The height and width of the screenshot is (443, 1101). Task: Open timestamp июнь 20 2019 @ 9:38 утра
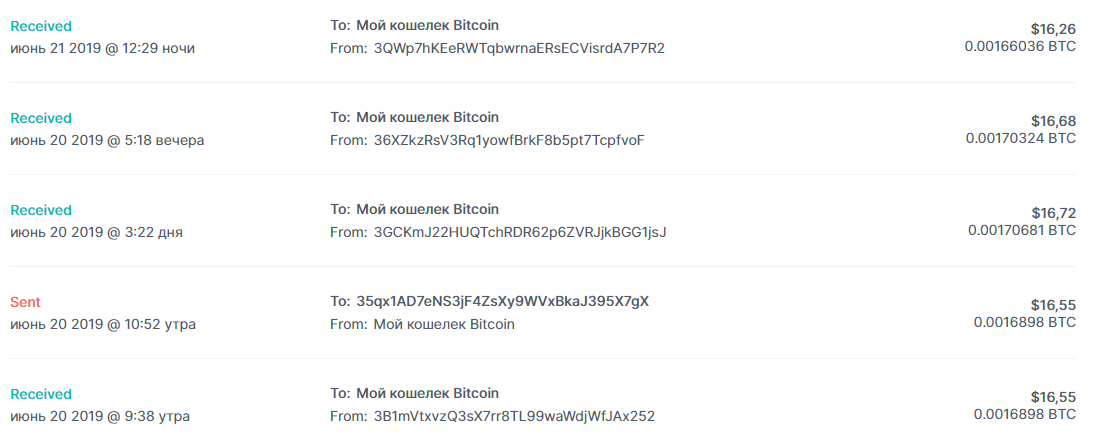(100, 416)
